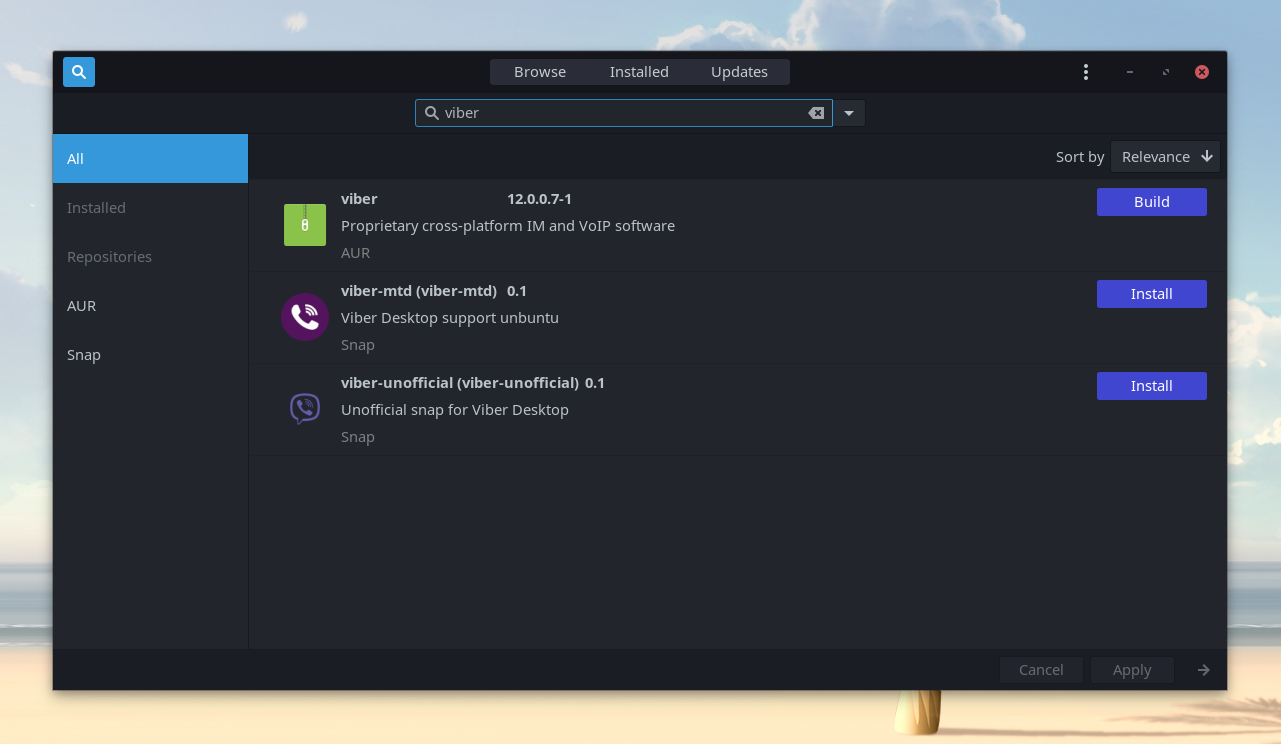Toggle the search button in header

[79, 72]
